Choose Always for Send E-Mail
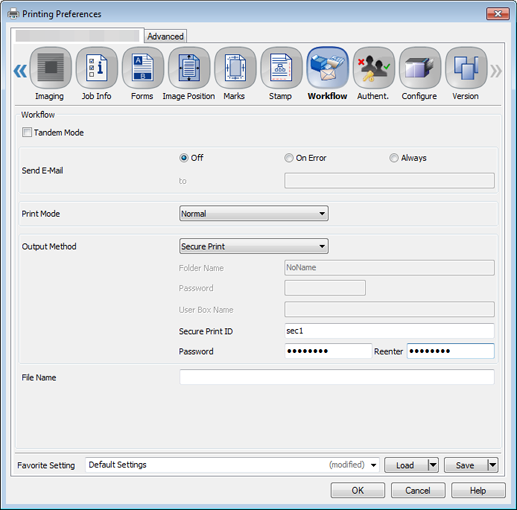 [394, 158]
